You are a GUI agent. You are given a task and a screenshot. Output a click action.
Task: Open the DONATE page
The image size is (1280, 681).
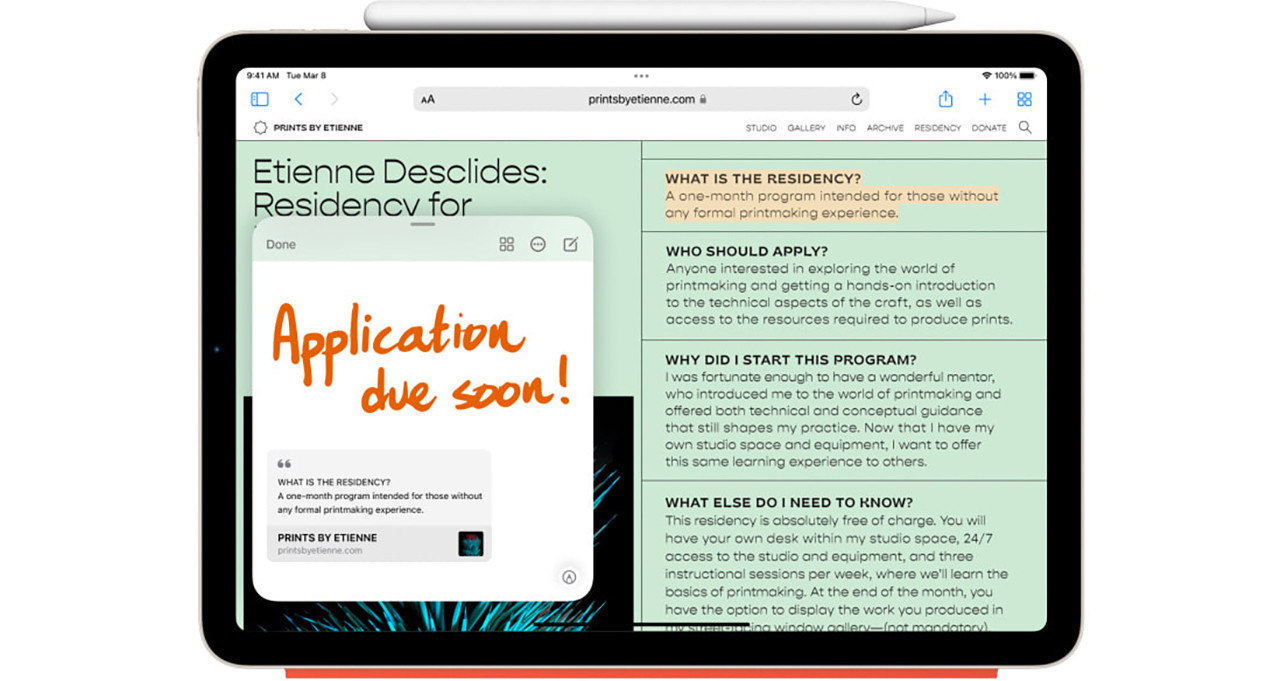pos(989,128)
